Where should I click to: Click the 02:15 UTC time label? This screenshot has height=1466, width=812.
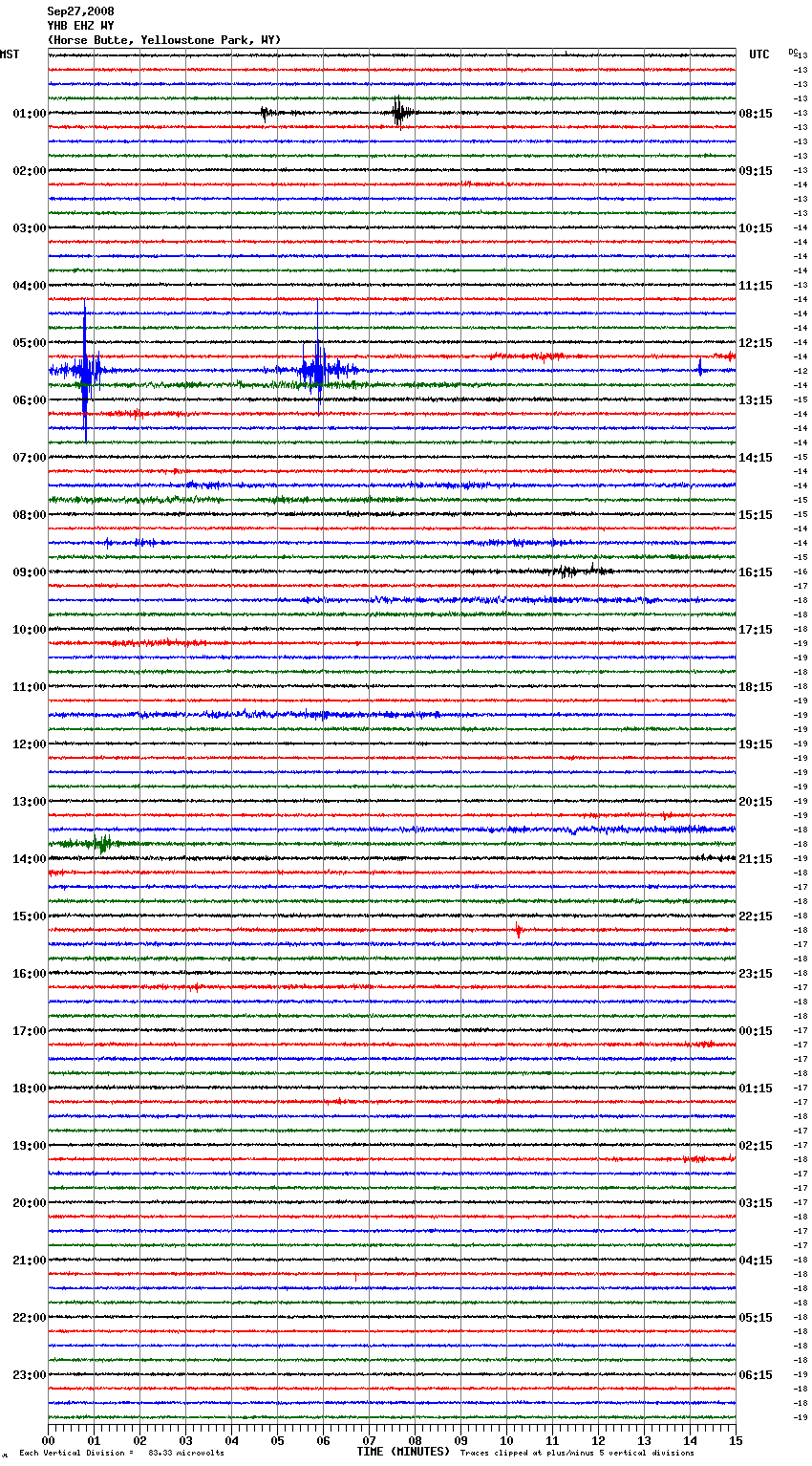tap(756, 1146)
